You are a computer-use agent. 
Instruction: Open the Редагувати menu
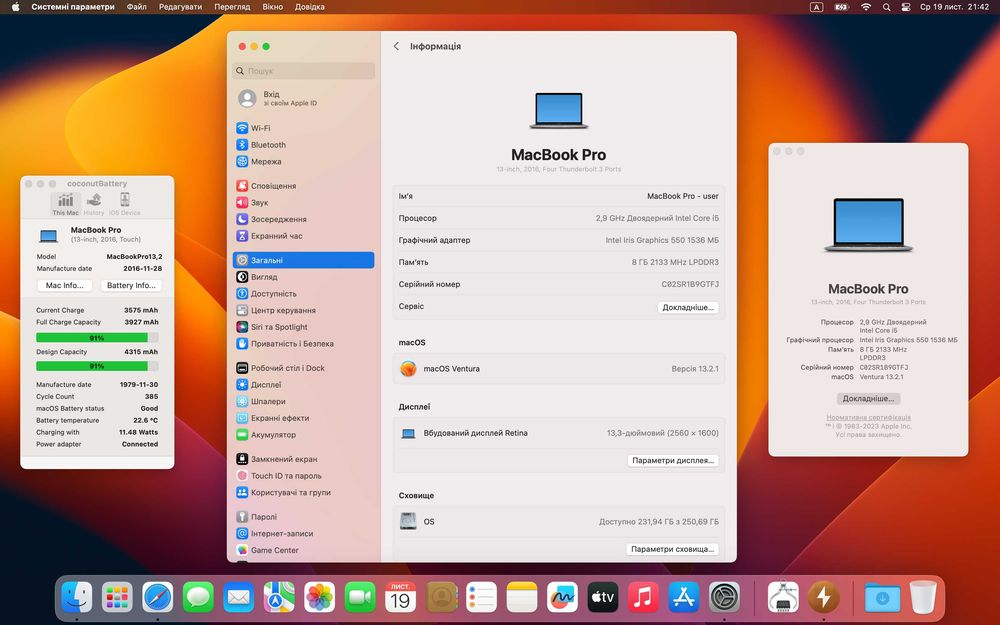(x=180, y=7)
